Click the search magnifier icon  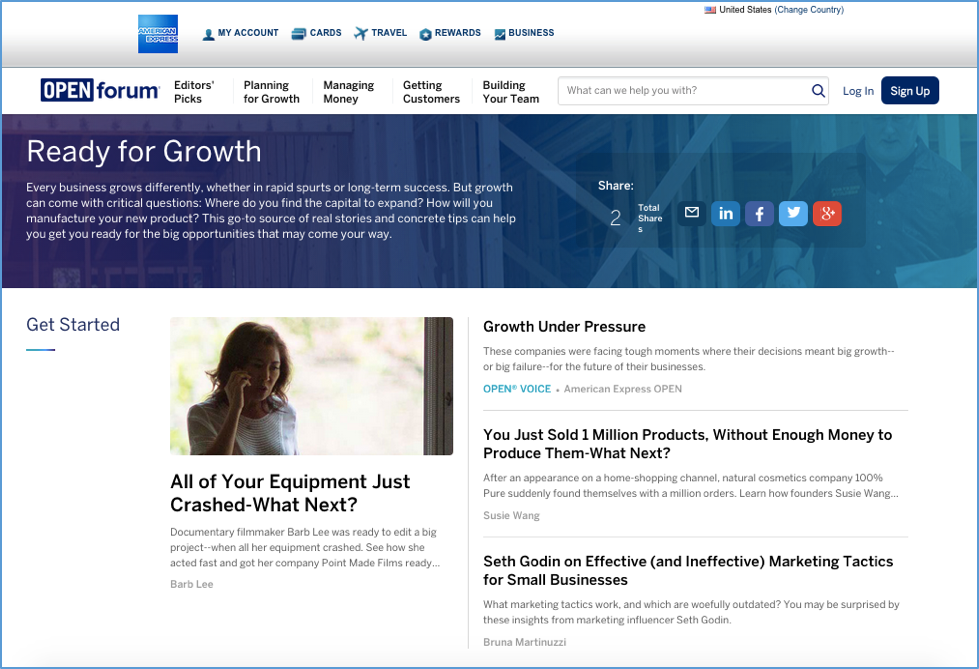(818, 90)
